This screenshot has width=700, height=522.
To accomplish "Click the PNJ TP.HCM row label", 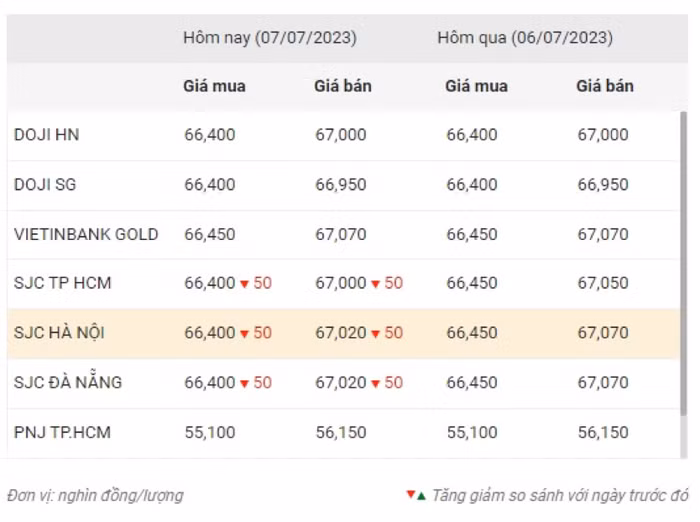I will [62, 433].
